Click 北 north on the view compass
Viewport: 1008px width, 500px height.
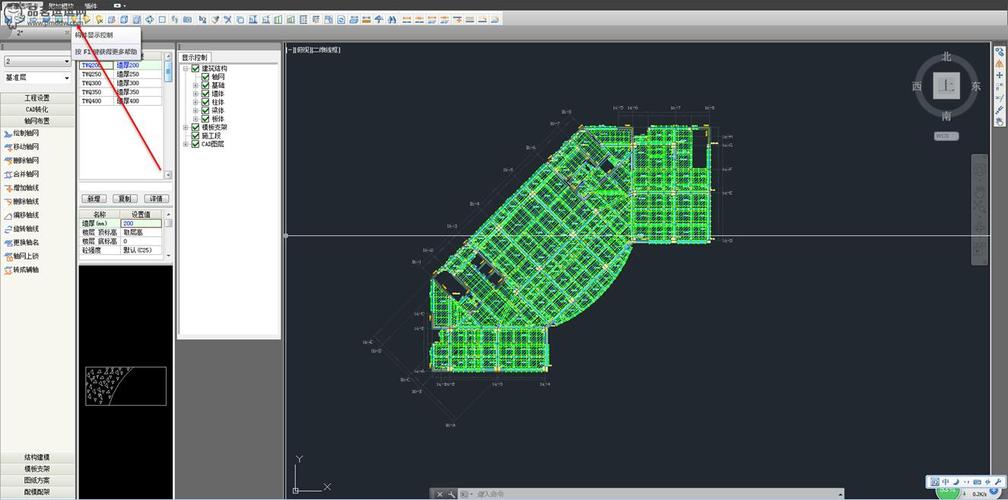946,57
